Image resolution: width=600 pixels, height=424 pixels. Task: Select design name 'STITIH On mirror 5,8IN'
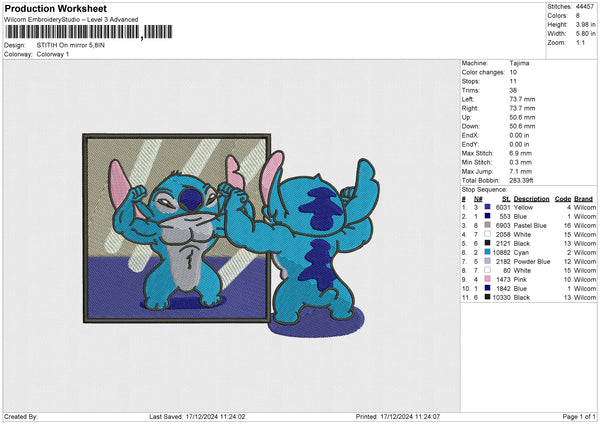[70, 45]
